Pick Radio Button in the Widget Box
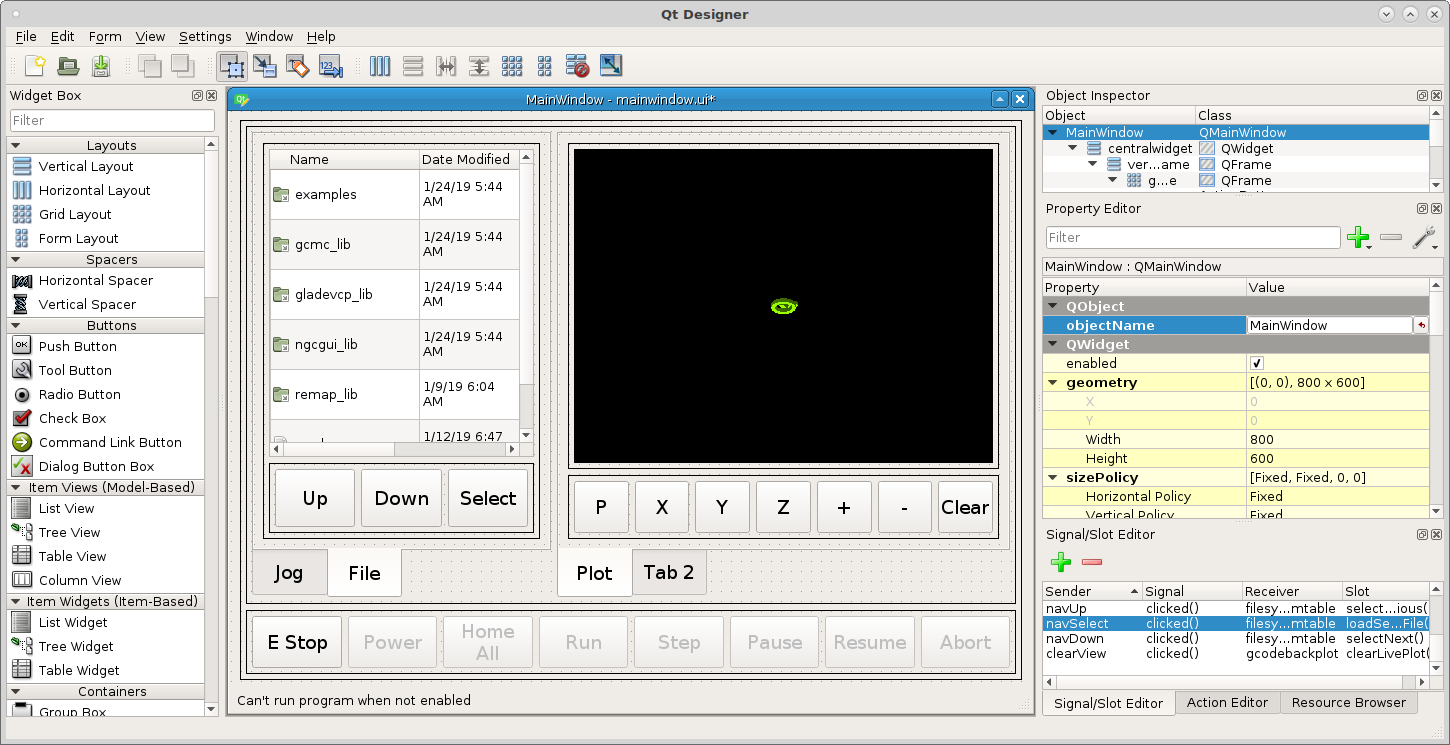Viewport: 1450px width, 745px height. coord(79,394)
